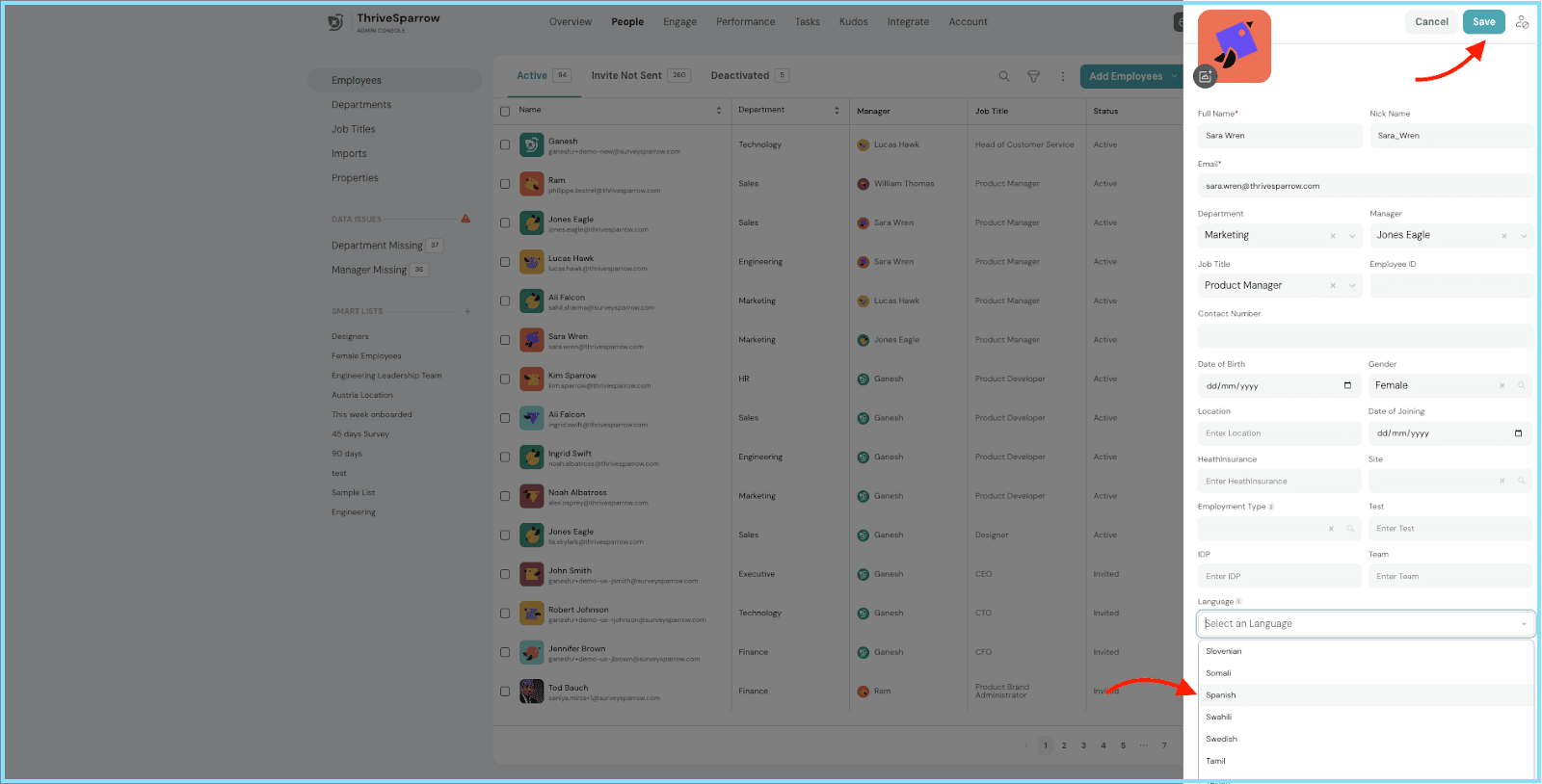This screenshot has width=1542, height=784.
Task: Expand the Job Title dropdown arrow
Action: [1352, 286]
